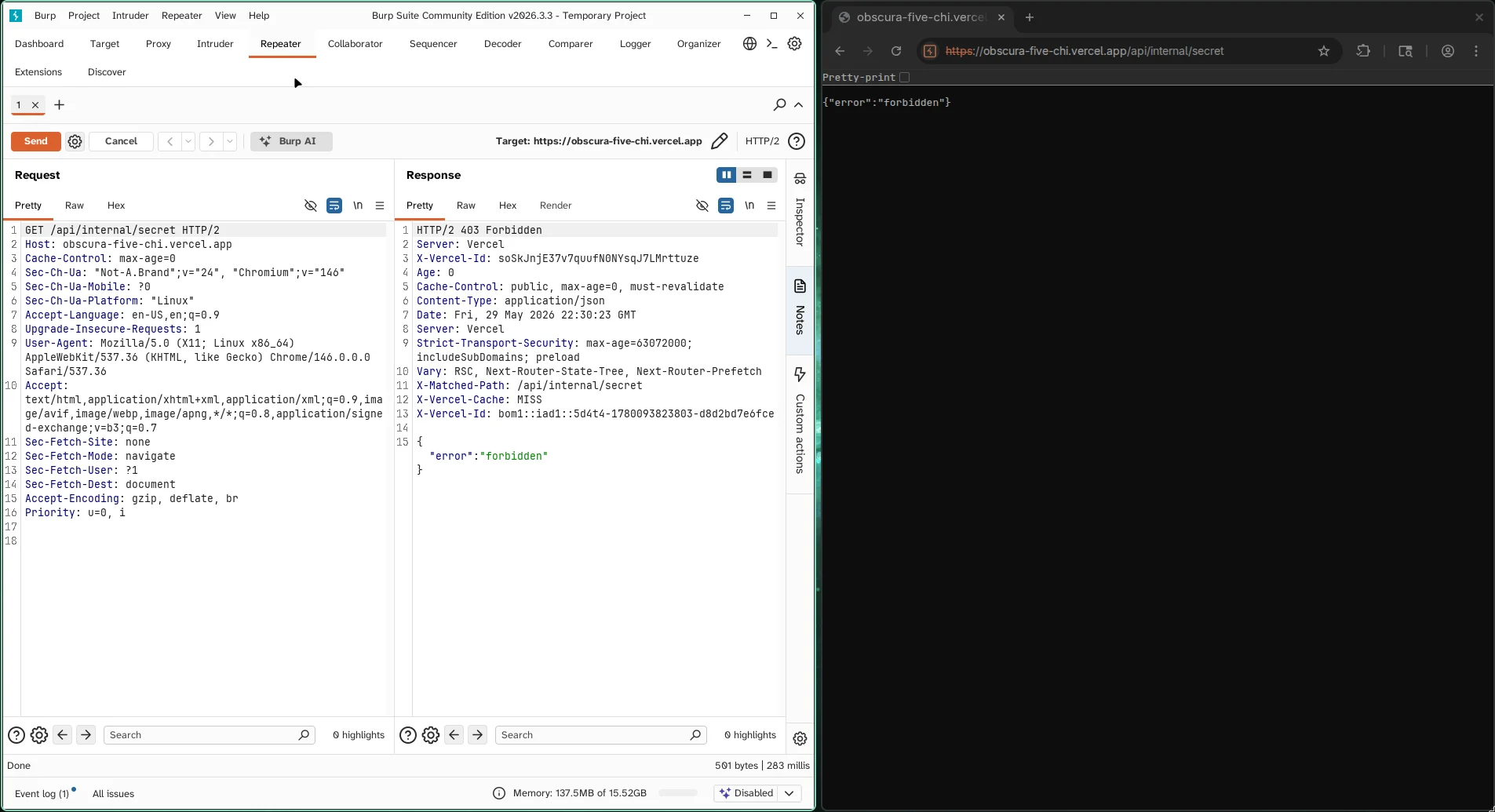Expand history back dropdown arrow
Screen dimensions: 1495x812
(188, 141)
